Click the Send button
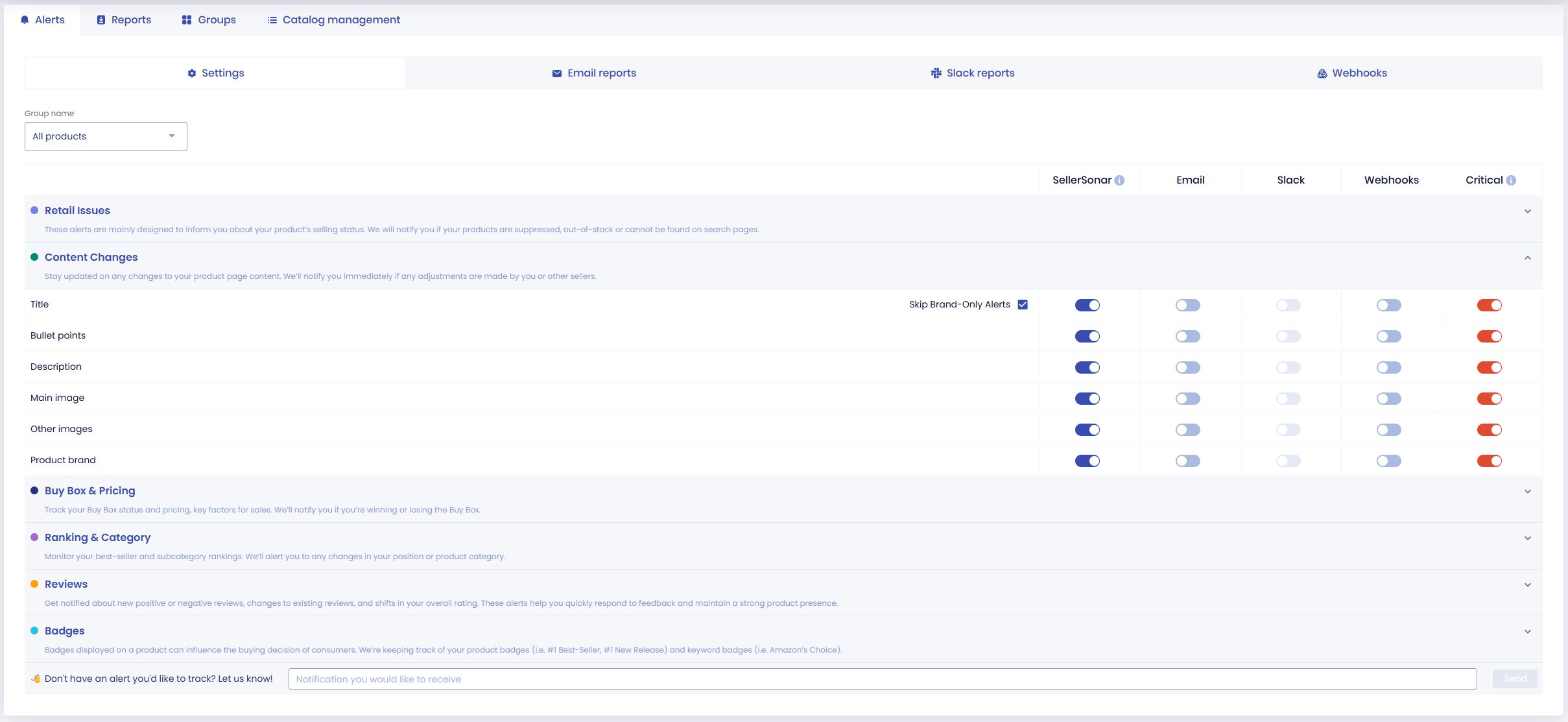 [x=1514, y=679]
